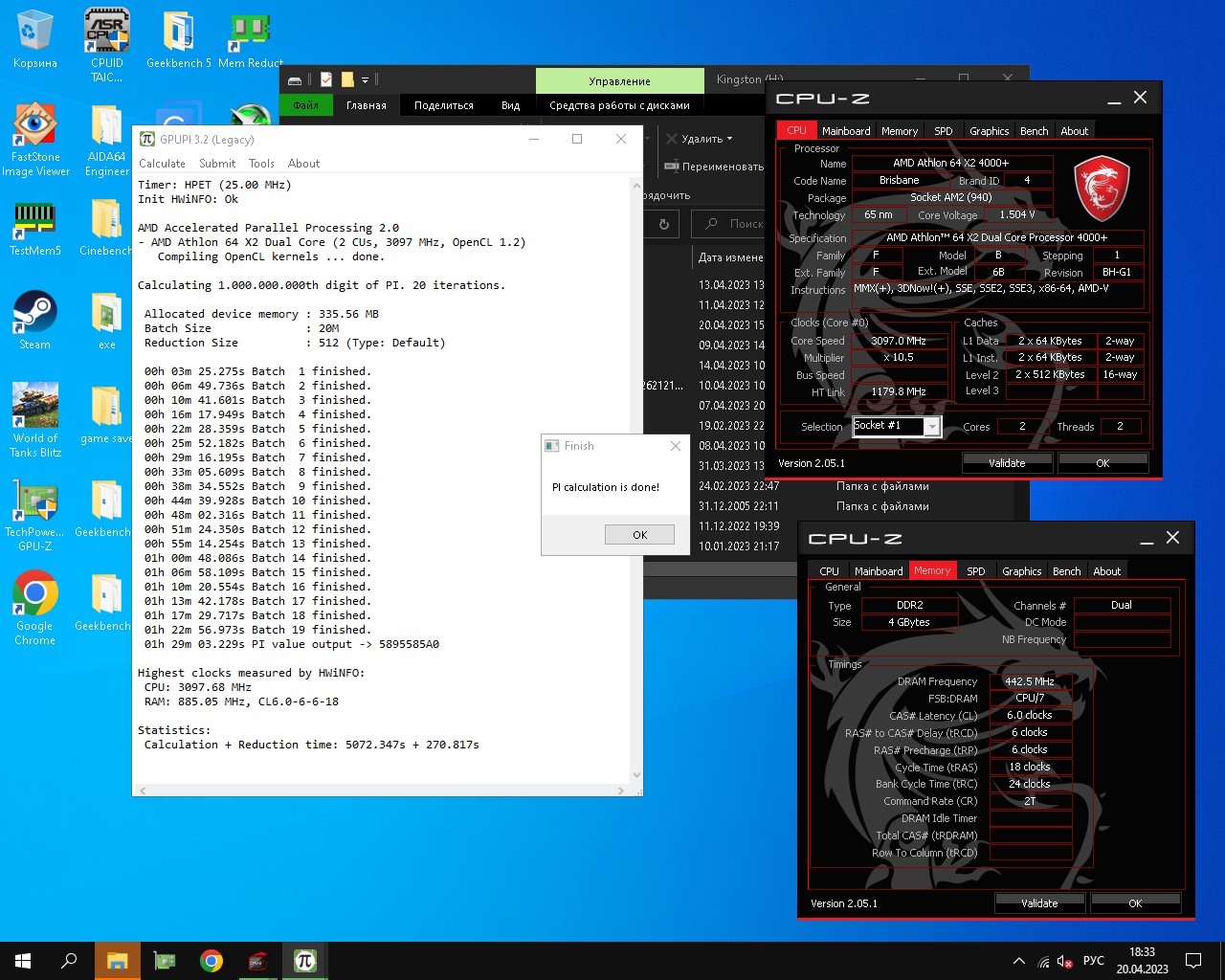
Task: Open the Вид ribbon tab
Action: (x=510, y=105)
